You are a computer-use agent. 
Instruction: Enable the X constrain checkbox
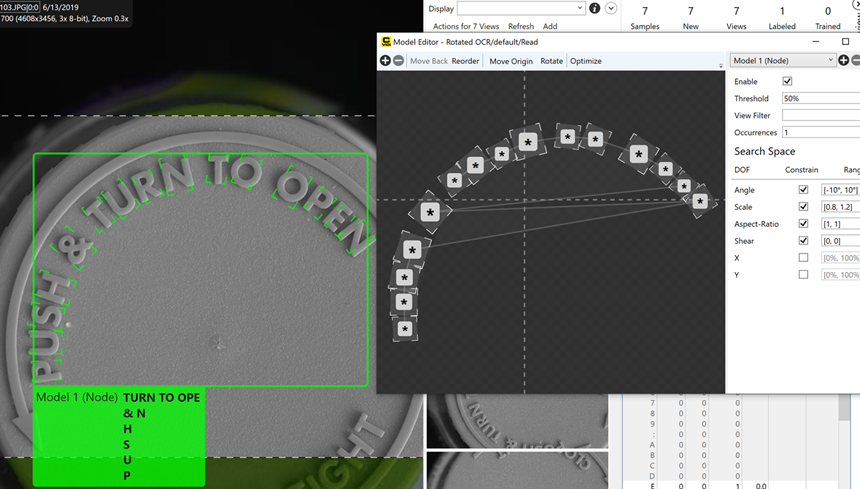pos(803,258)
